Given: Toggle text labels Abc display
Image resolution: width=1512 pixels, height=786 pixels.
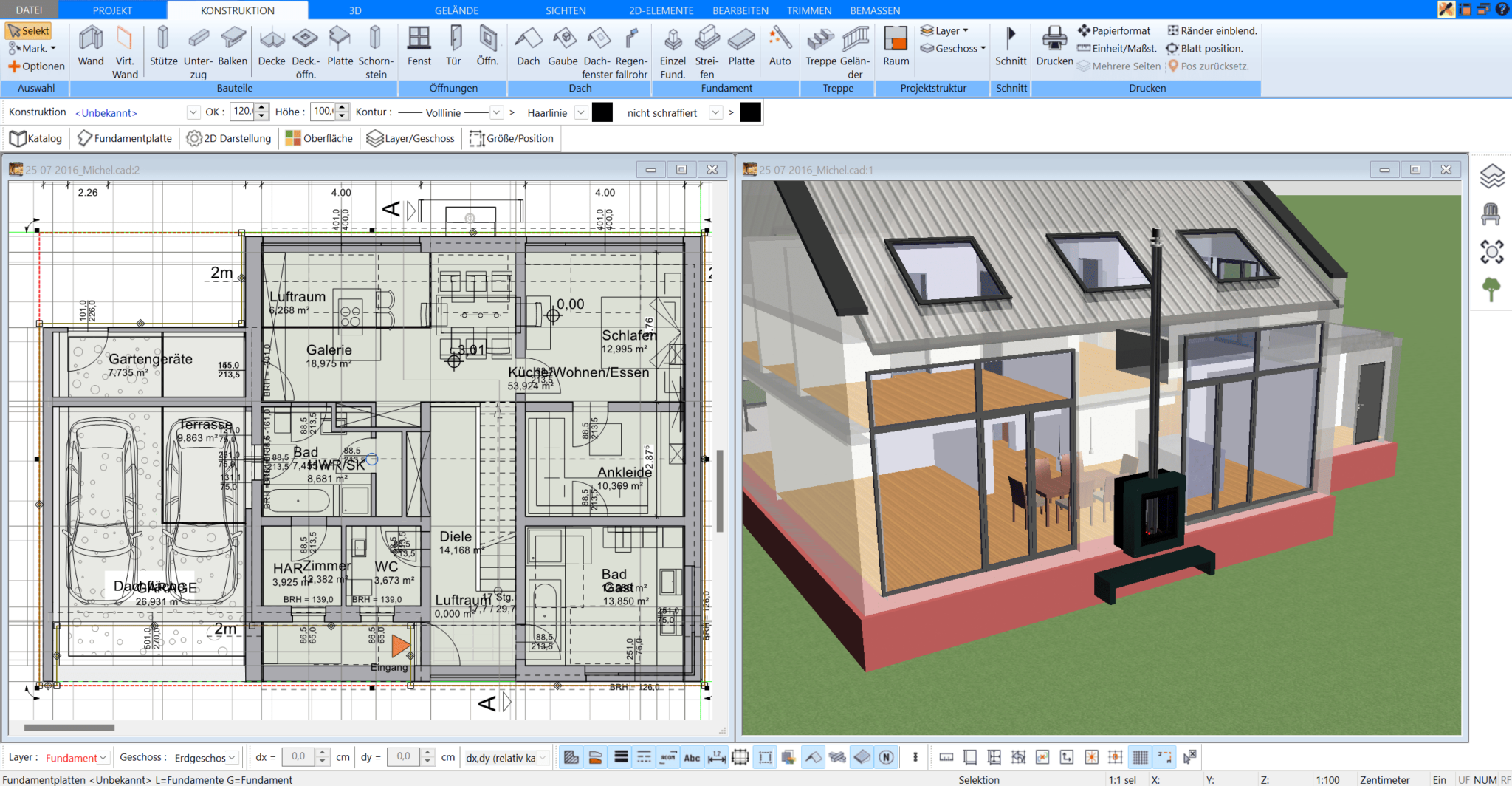Looking at the screenshot, I should tap(692, 757).
